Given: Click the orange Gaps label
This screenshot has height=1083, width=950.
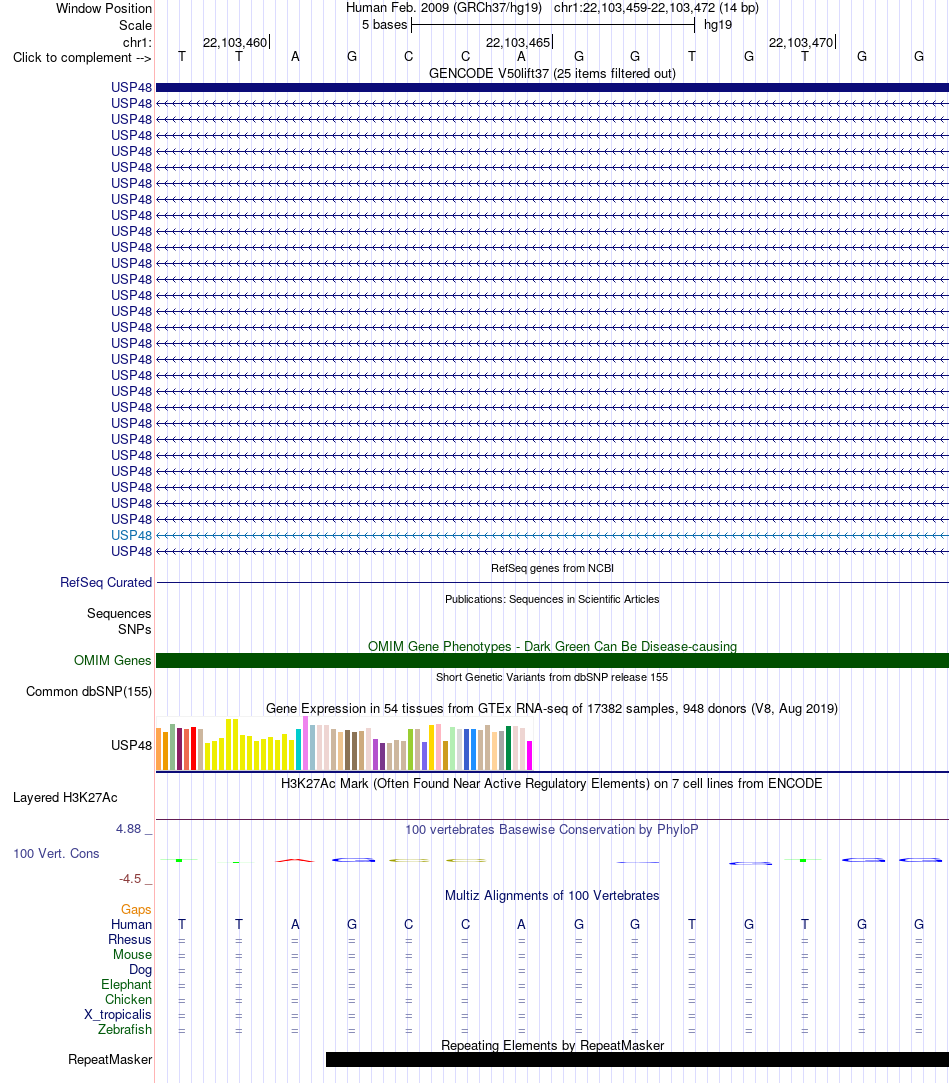Looking at the screenshot, I should [x=136, y=910].
